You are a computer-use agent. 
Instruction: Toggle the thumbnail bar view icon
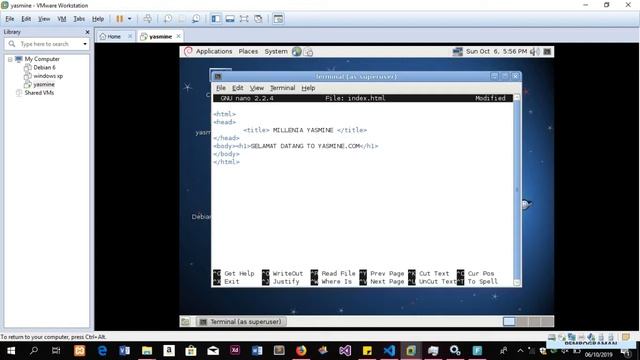pos(230,19)
